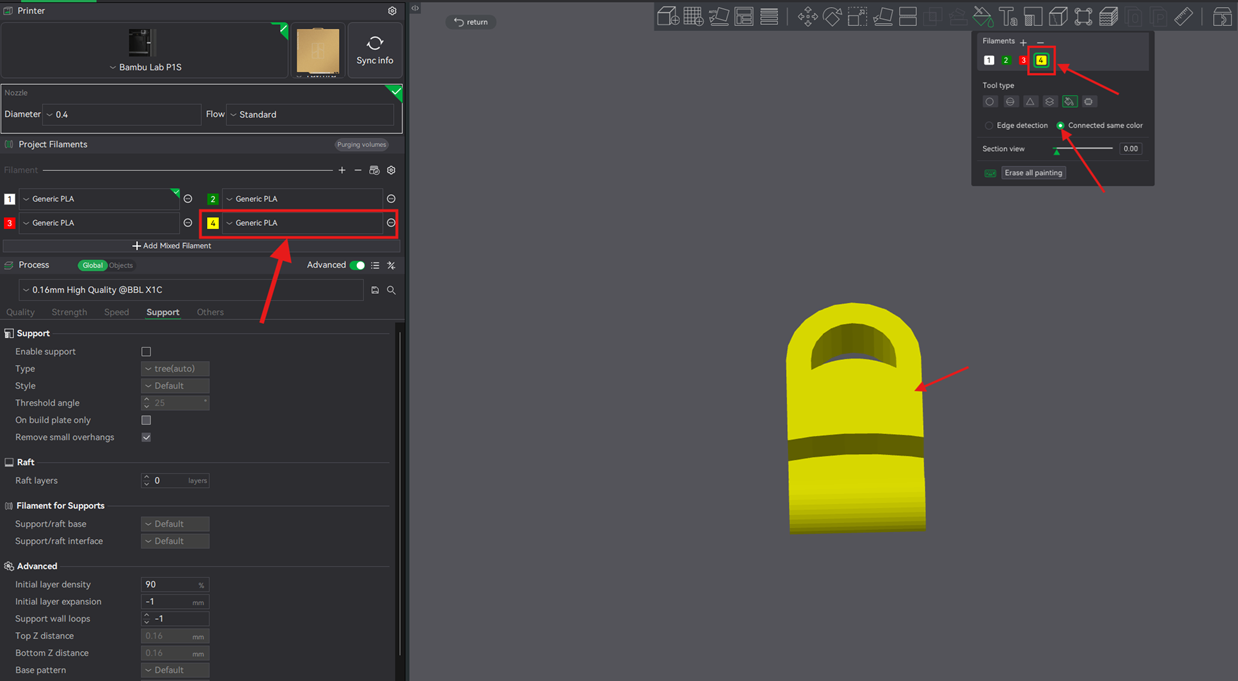Click Add Mixed Filament

172,246
